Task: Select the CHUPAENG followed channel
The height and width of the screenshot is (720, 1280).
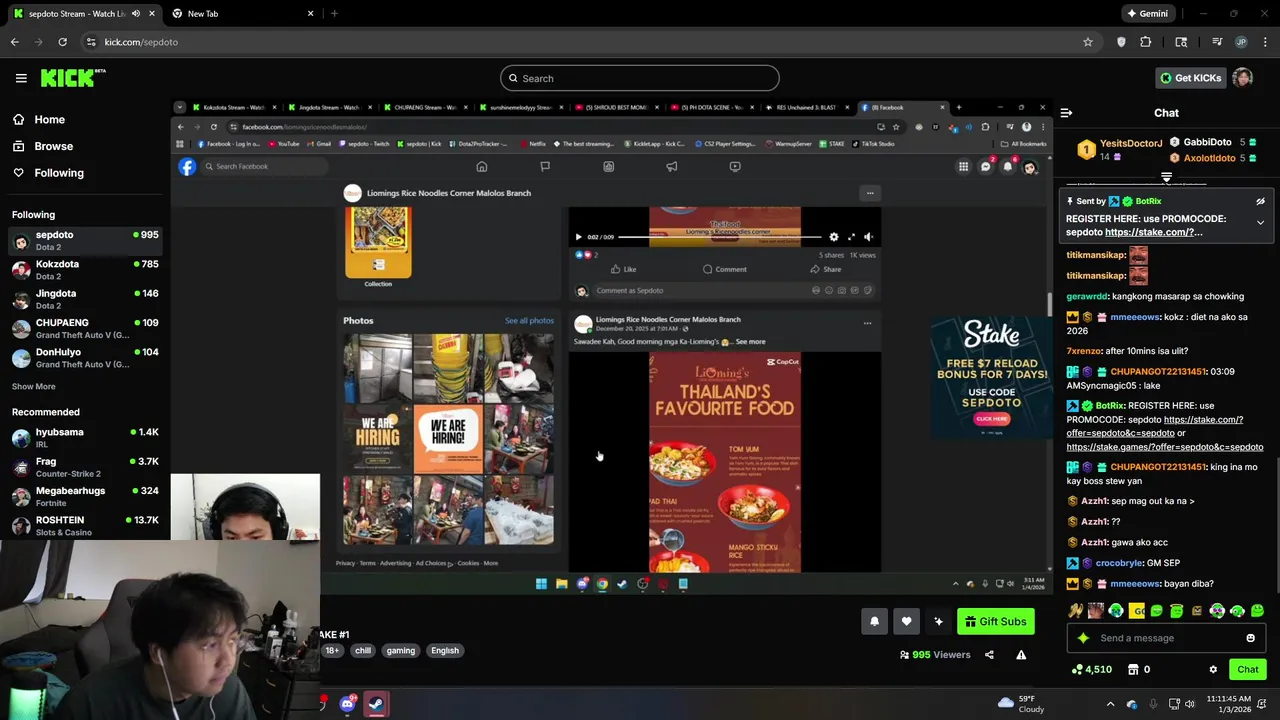Action: point(85,328)
